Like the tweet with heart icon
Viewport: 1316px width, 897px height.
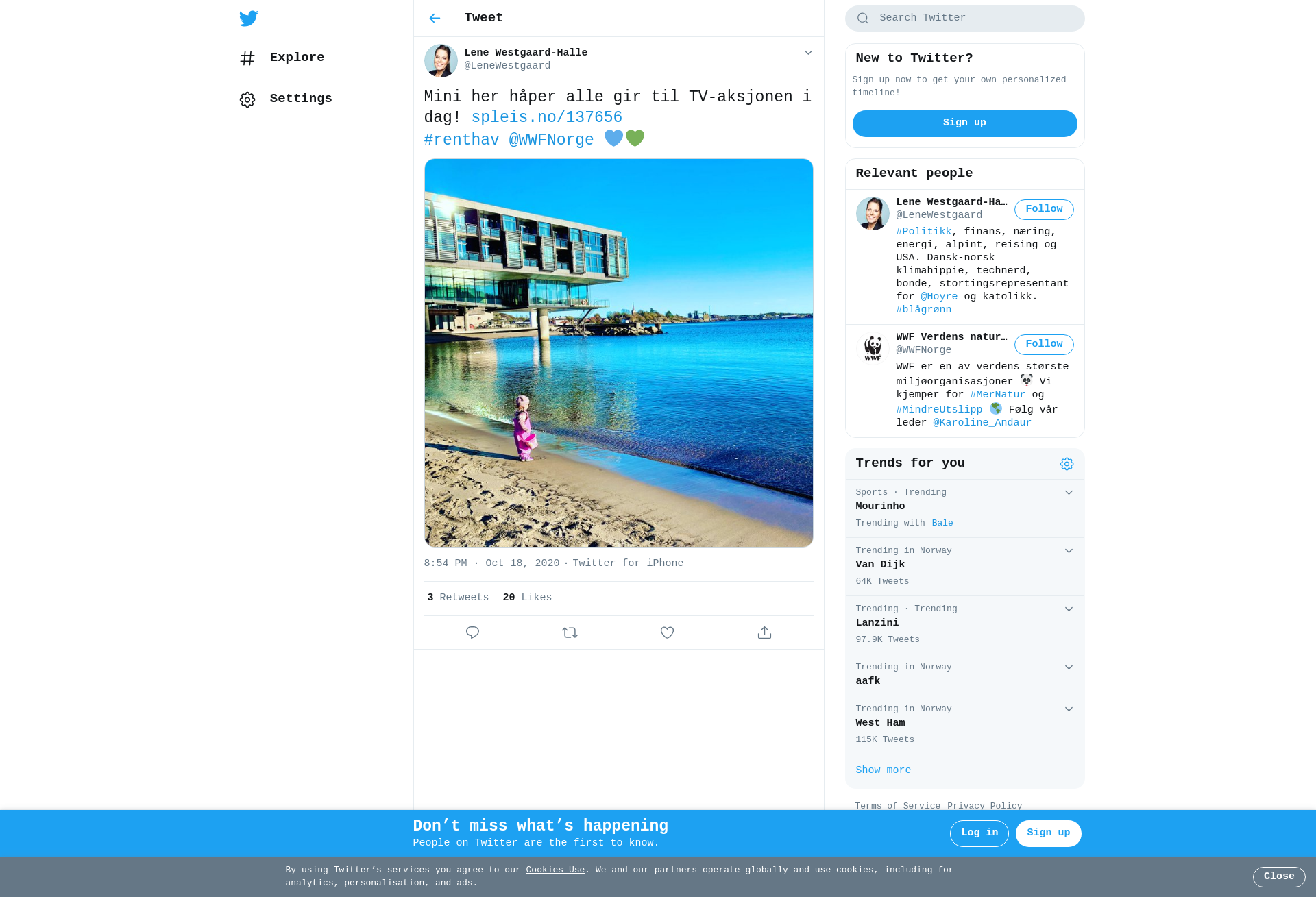point(667,632)
